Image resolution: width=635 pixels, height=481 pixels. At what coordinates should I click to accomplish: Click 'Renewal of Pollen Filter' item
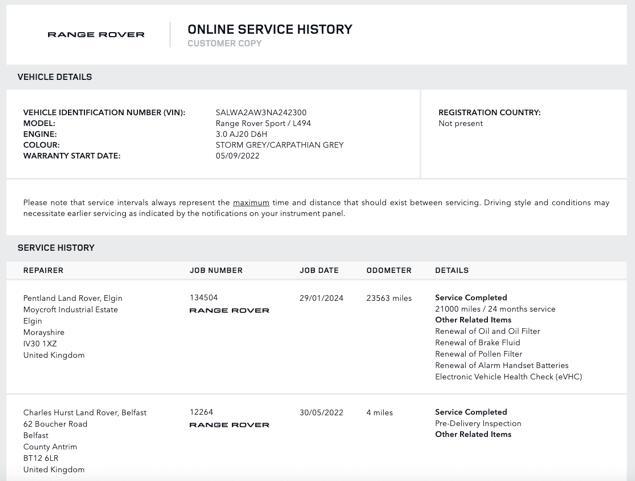[x=479, y=353]
